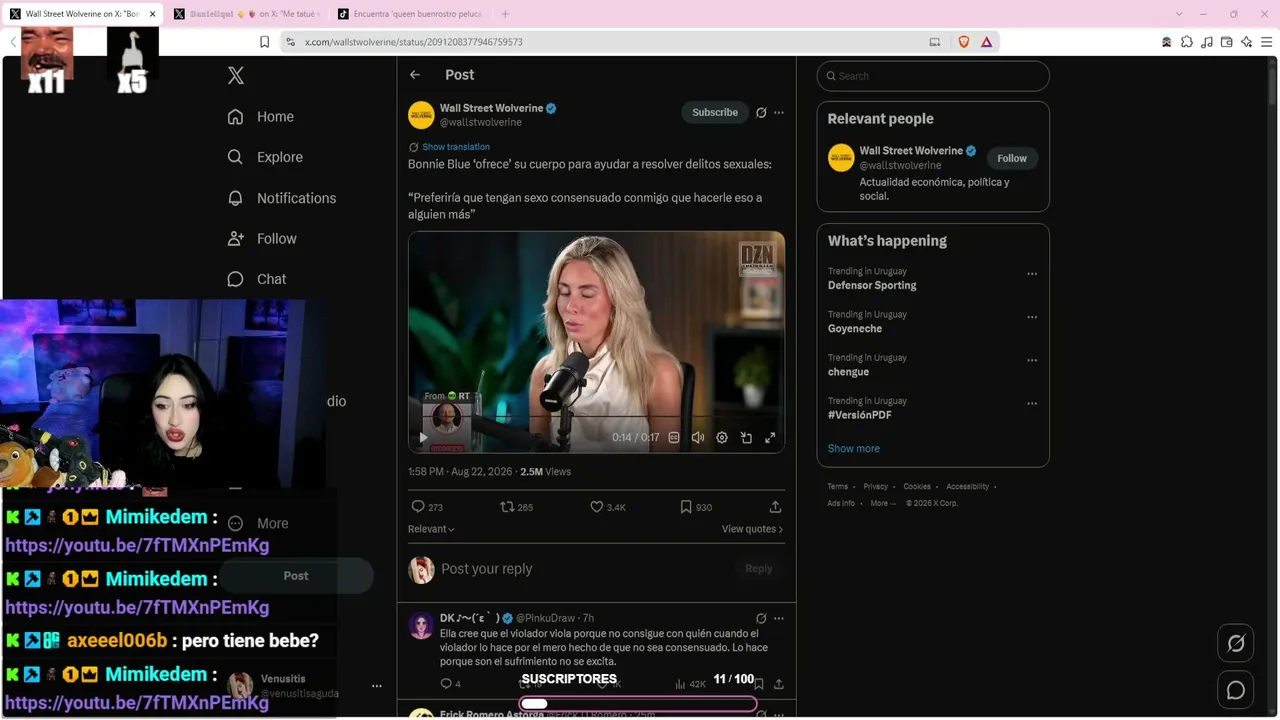Subscribe to Wall Street Wolverine
This screenshot has height=720, width=1280.
pos(715,113)
